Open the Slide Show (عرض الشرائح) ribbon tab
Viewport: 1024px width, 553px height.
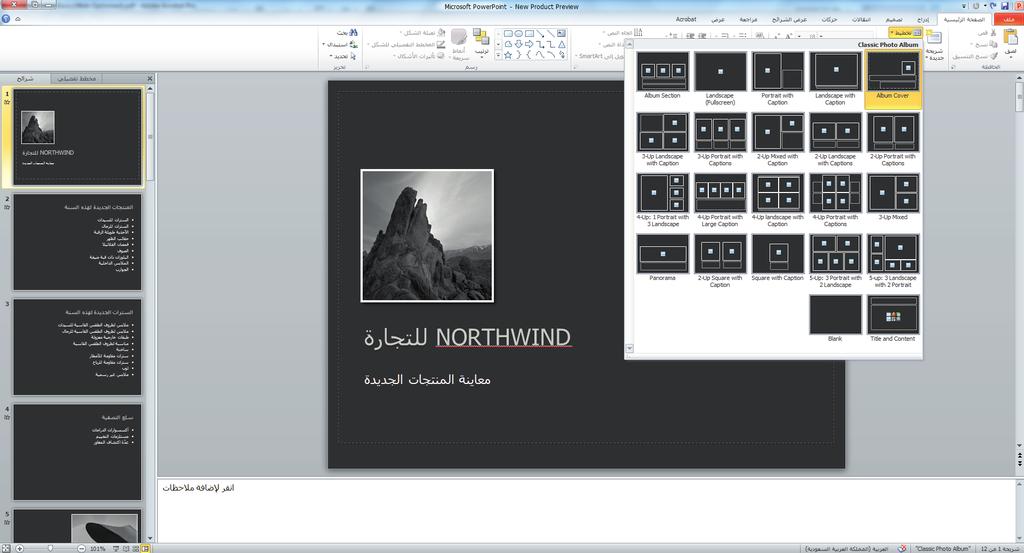(789, 20)
